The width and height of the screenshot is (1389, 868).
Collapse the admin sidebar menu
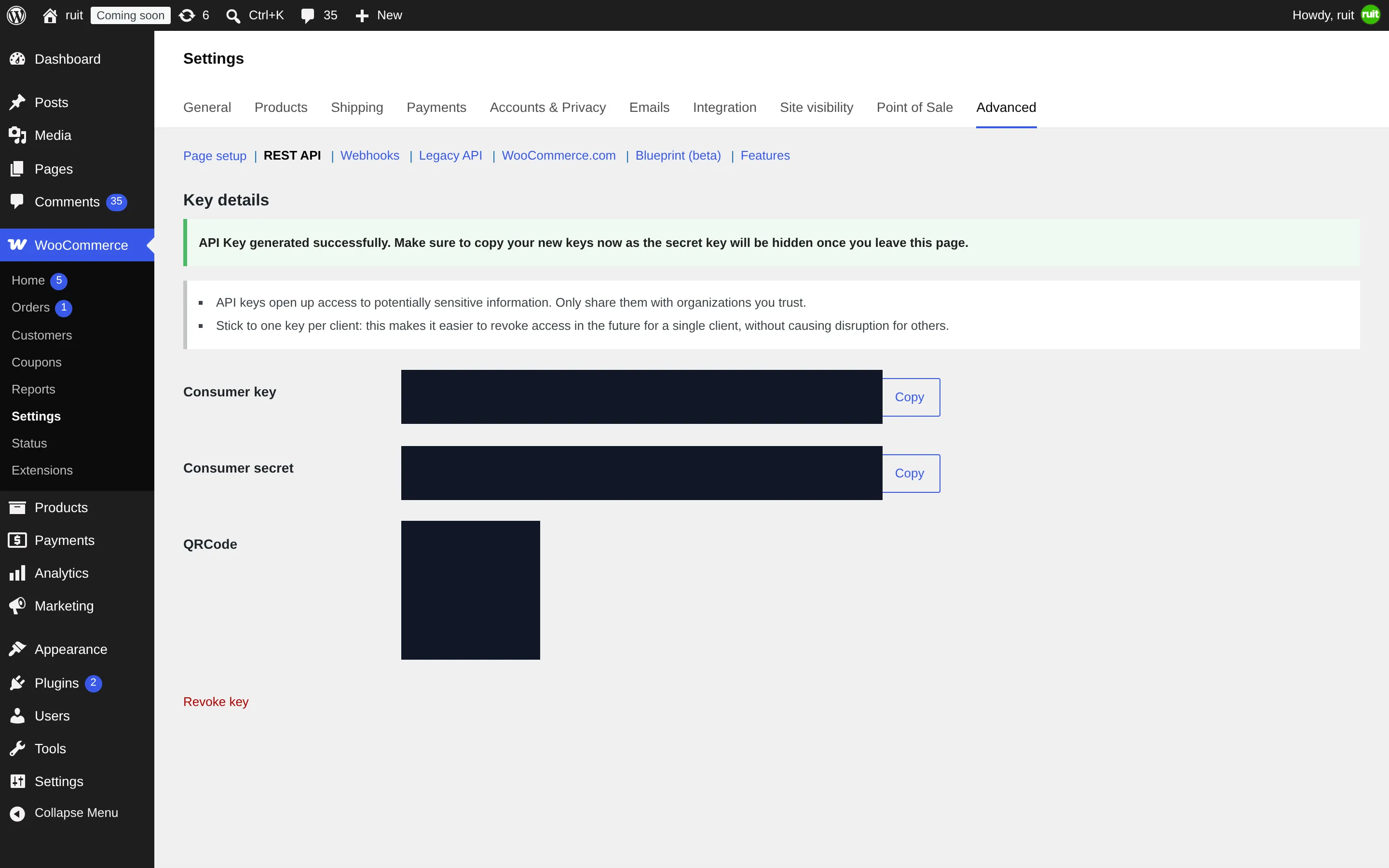pos(64,813)
